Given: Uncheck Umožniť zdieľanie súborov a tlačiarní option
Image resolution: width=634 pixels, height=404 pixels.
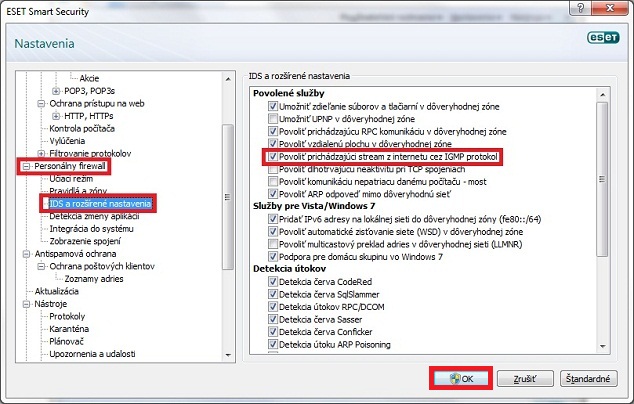Looking at the screenshot, I should click(273, 106).
